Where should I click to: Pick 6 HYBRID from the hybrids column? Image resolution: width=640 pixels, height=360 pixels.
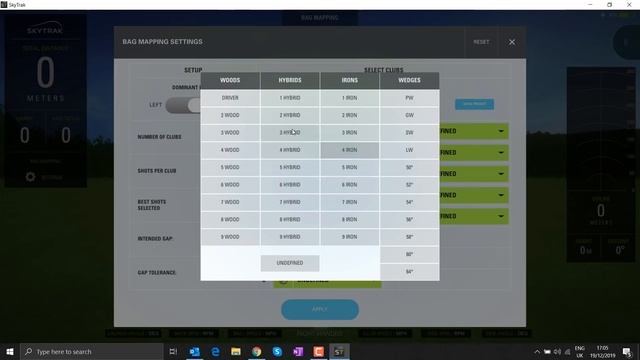pos(290,185)
